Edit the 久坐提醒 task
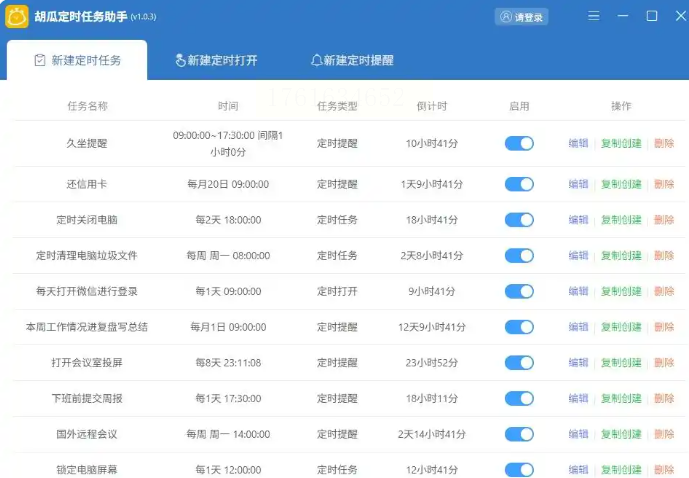Viewport: 689px width, 478px height. point(578,143)
